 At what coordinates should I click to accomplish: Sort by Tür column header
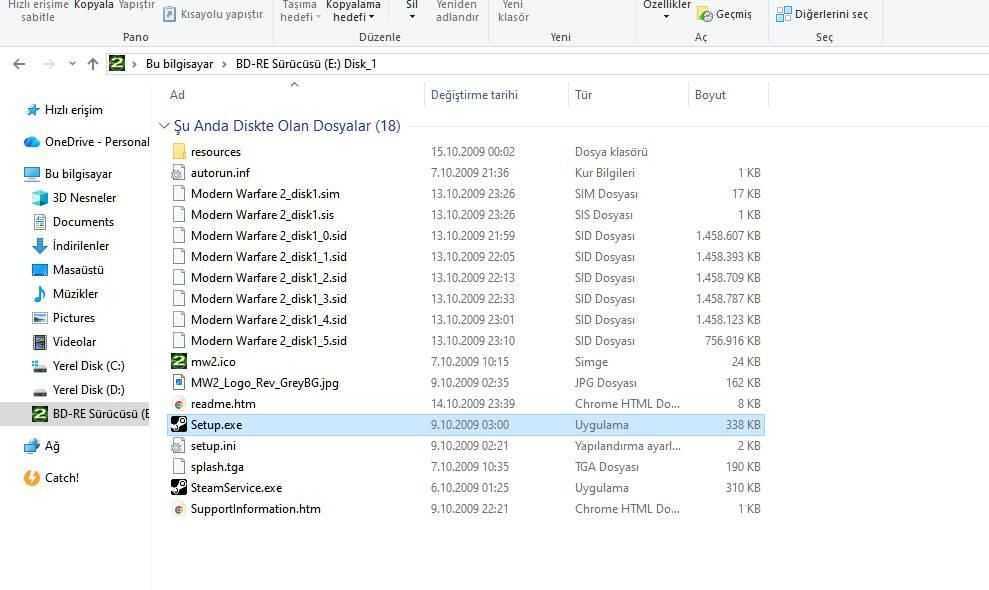[x=583, y=95]
